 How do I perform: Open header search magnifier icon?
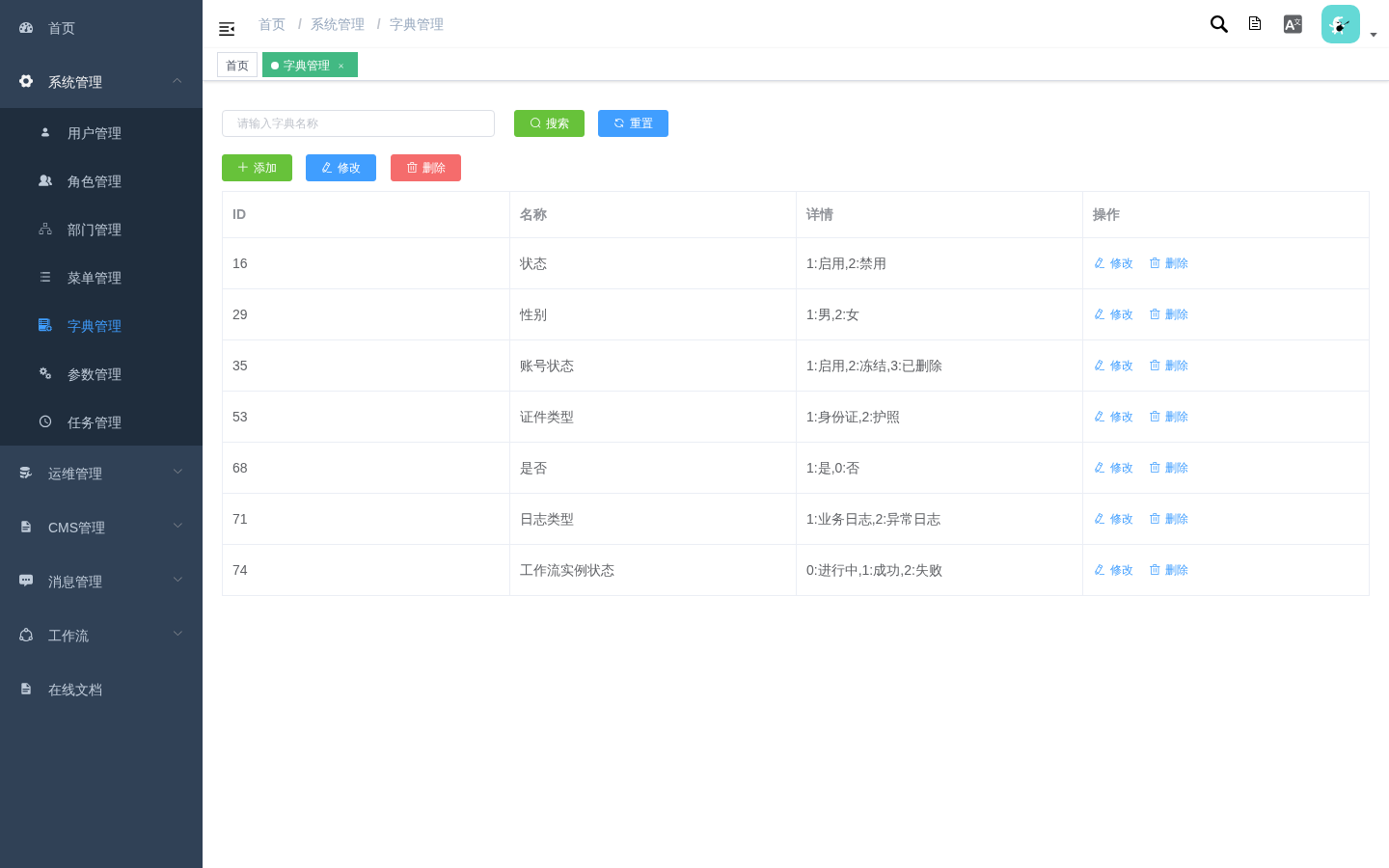coord(1219,24)
